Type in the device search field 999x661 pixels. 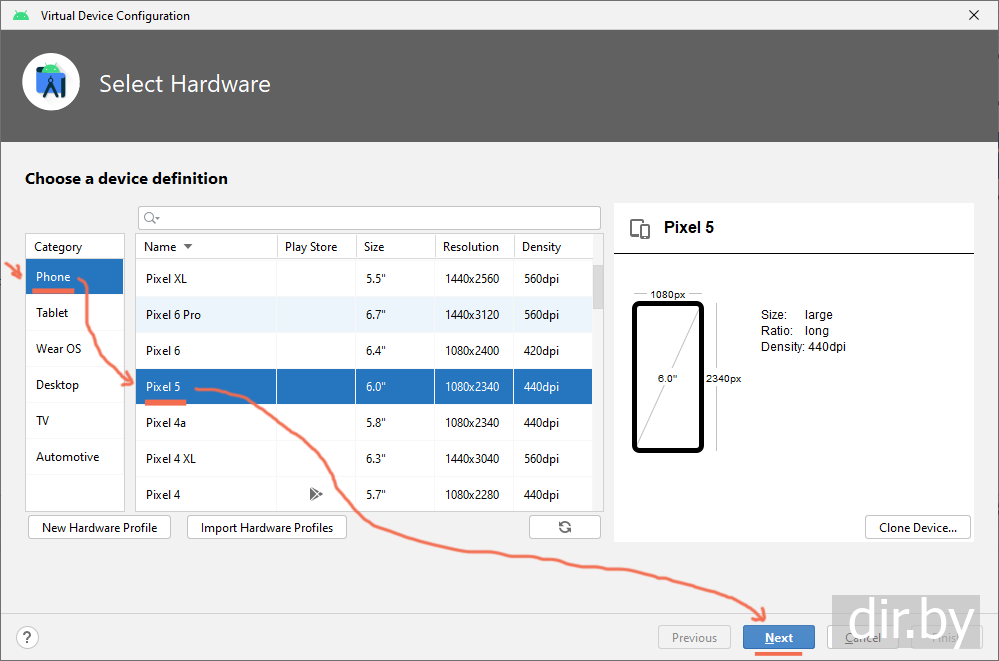tap(375, 218)
